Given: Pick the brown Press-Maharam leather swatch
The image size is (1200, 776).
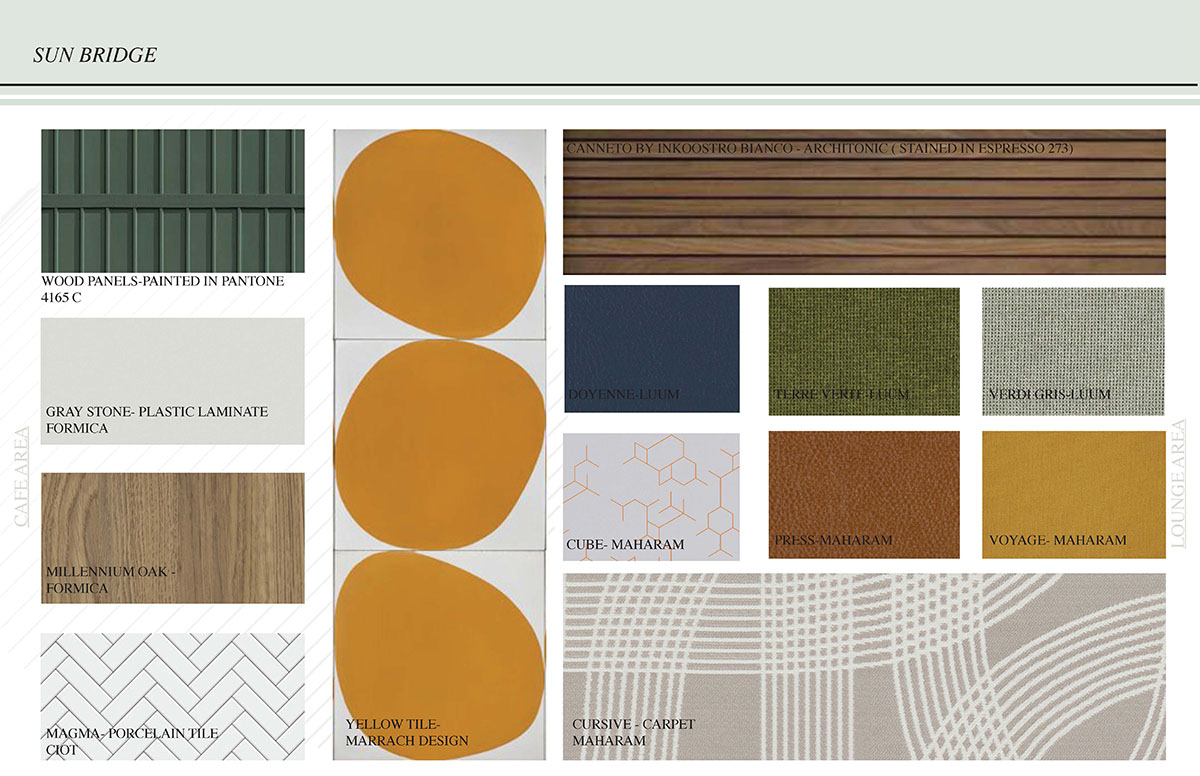Looking at the screenshot, I should tap(864, 495).
